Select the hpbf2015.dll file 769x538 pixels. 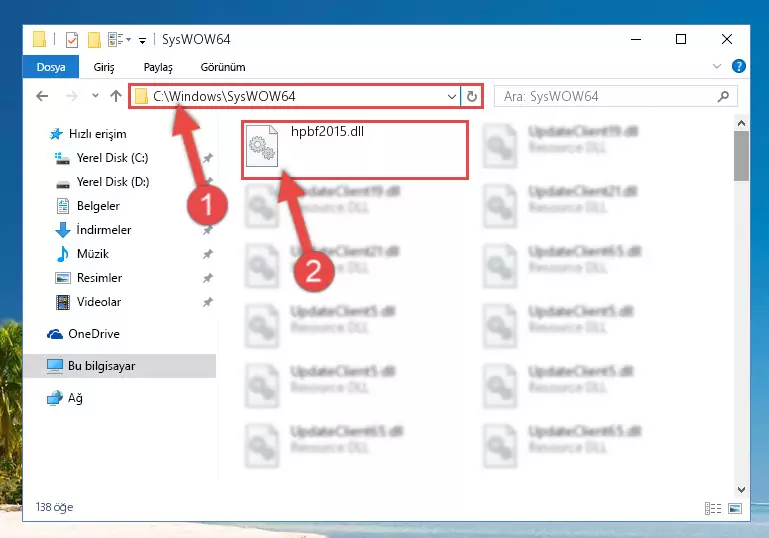click(x=355, y=150)
